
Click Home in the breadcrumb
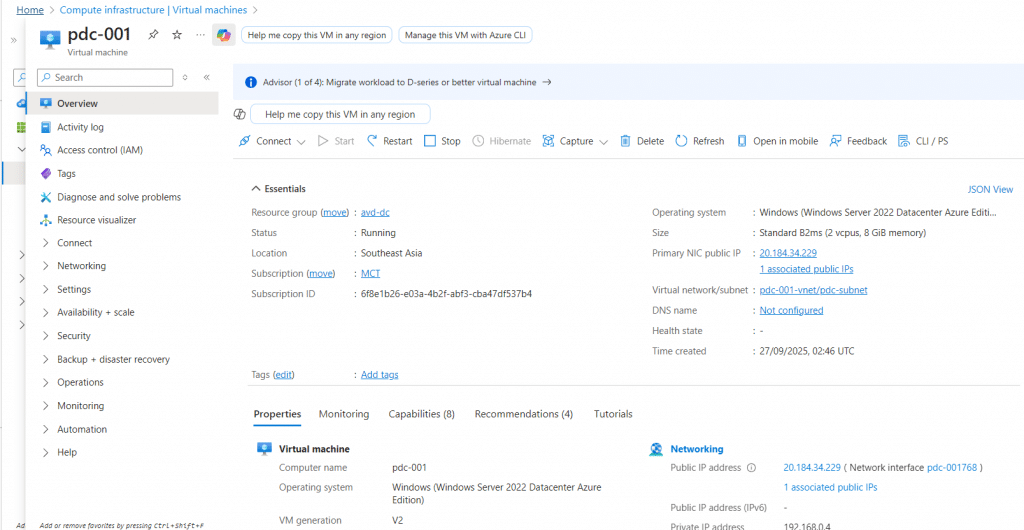point(30,10)
